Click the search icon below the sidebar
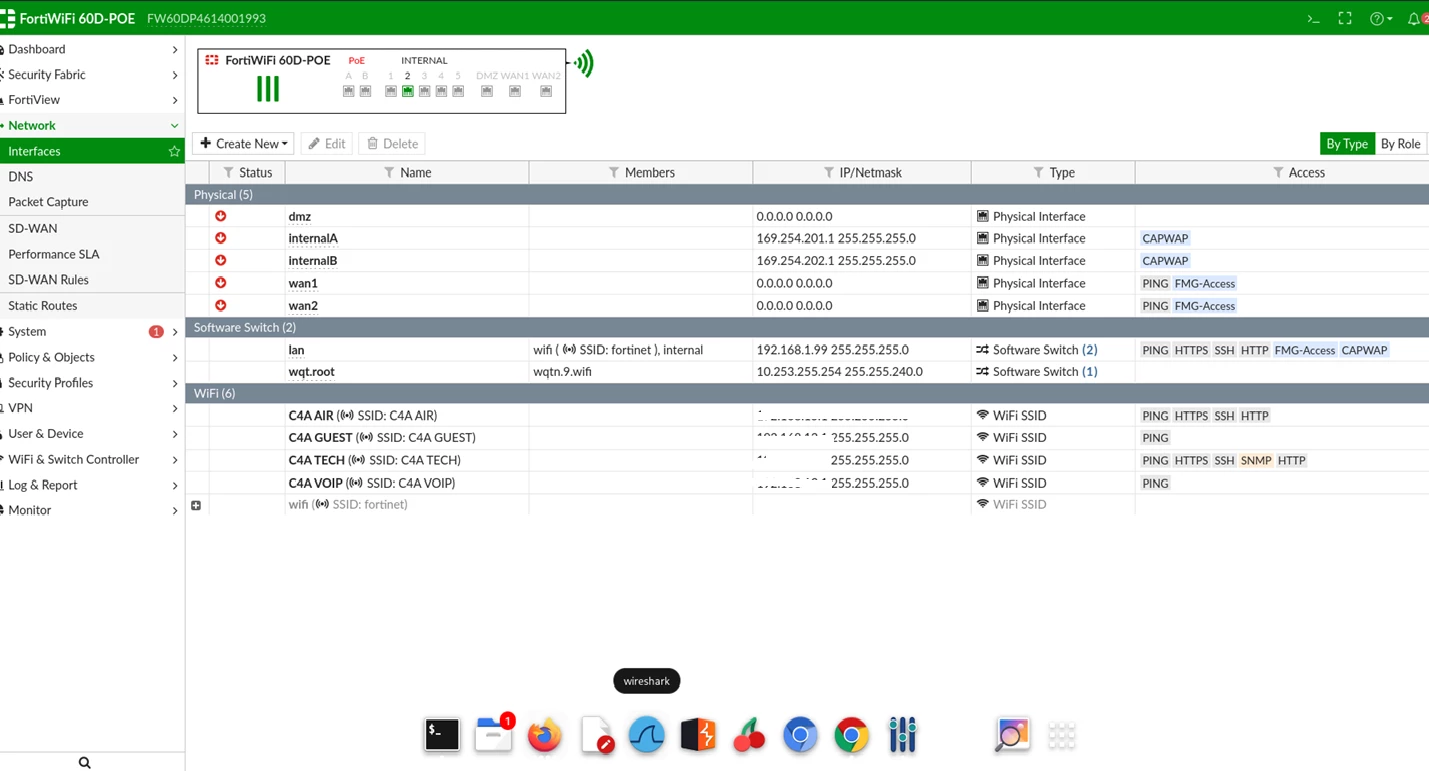This screenshot has height=771, width=1429. click(x=85, y=763)
